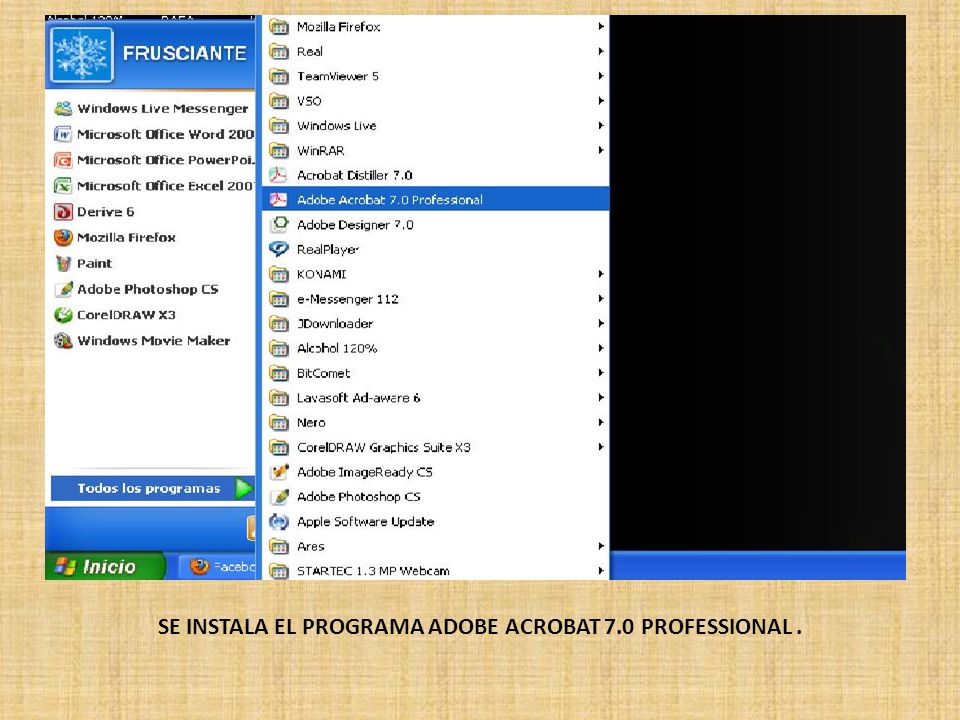This screenshot has width=960, height=720.
Task: Select CorelDRAW Graphics Suite X3 label
Action: click(x=384, y=447)
